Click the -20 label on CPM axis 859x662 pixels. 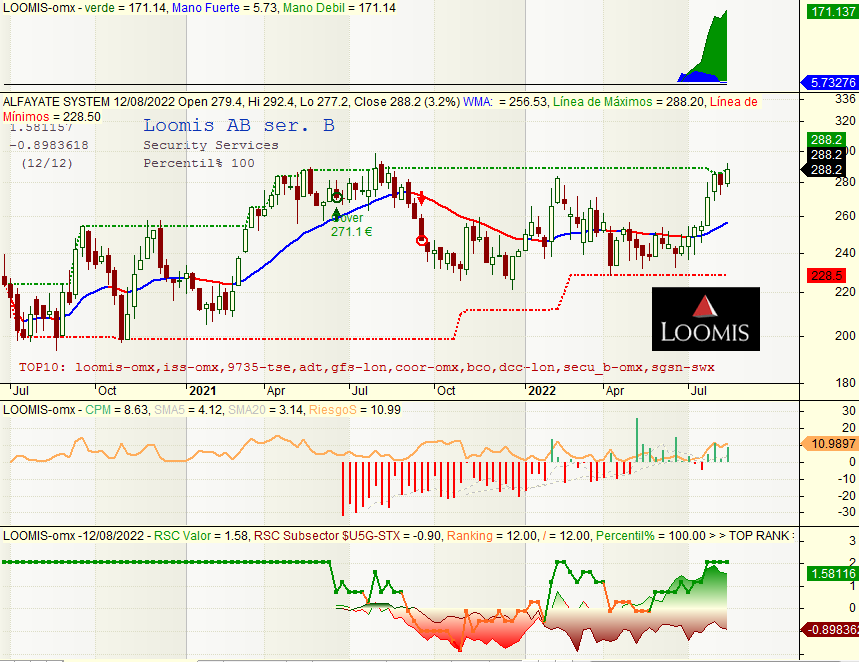coord(847,496)
